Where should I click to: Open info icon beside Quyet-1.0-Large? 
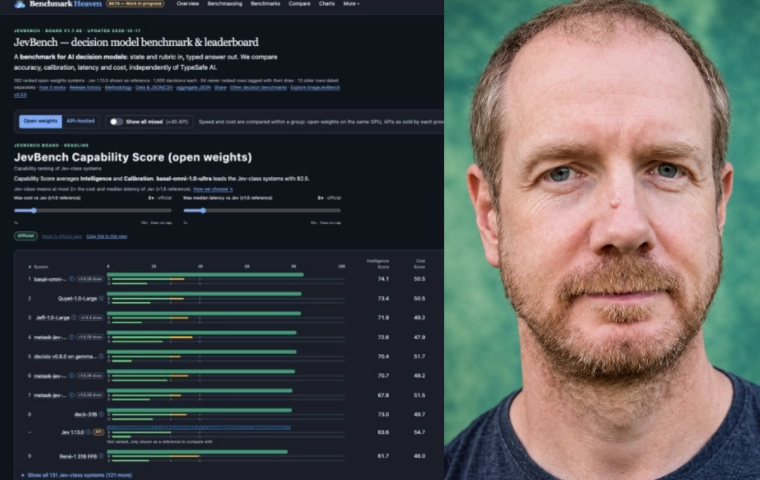pyautogui.click(x=101, y=298)
